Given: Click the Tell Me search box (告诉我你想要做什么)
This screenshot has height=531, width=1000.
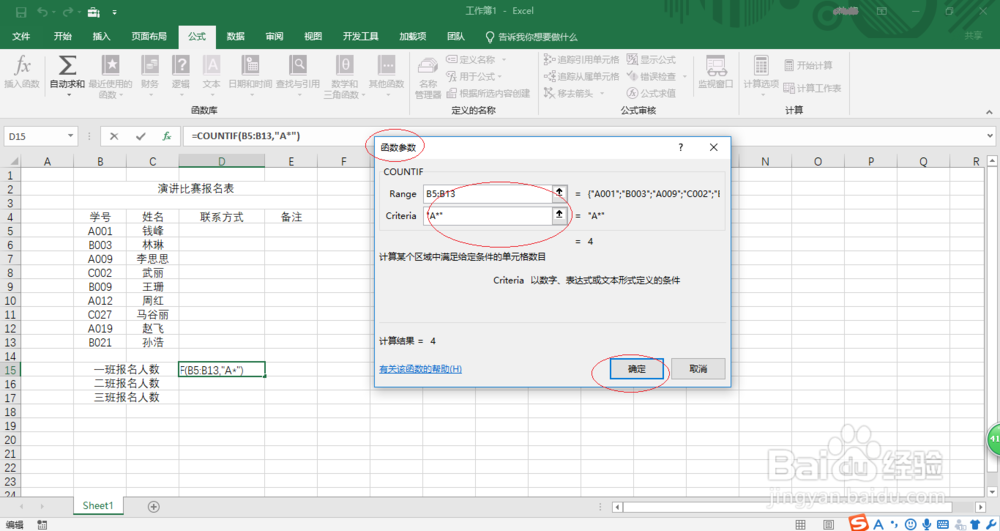Looking at the screenshot, I should (x=531, y=37).
